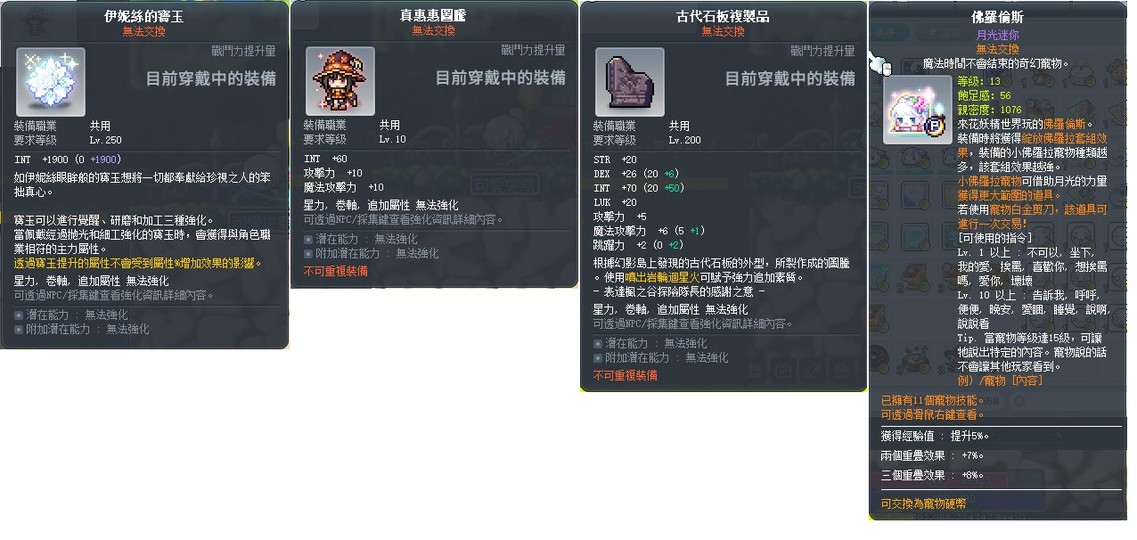Click 戰鬥力提升量 label in 伊妮絲的寶玉 panel

(x=243, y=51)
